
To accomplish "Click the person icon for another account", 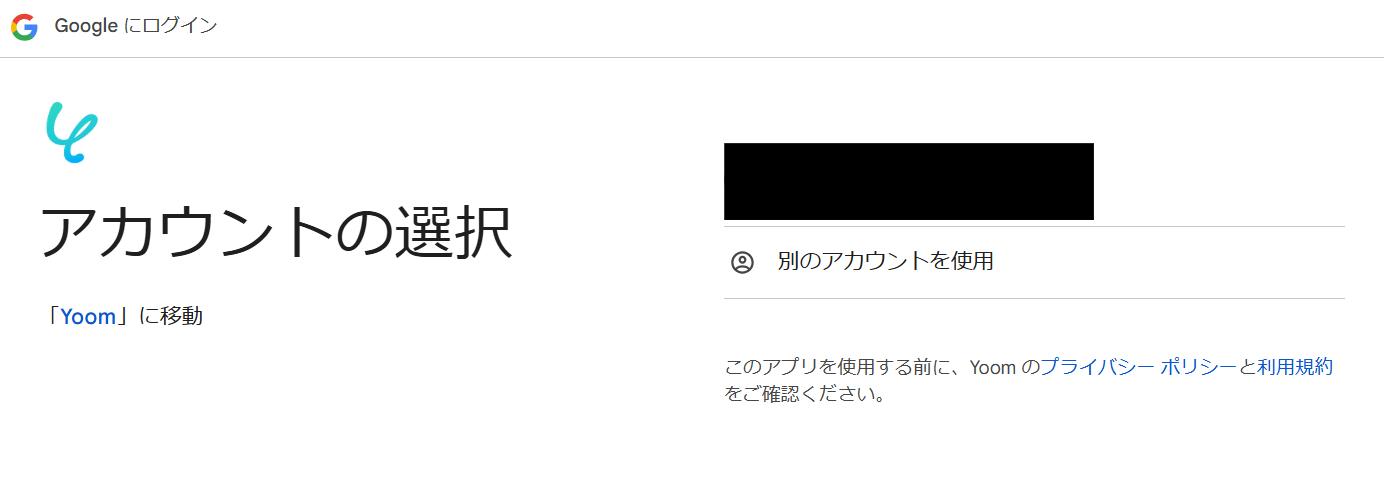I will [x=742, y=263].
